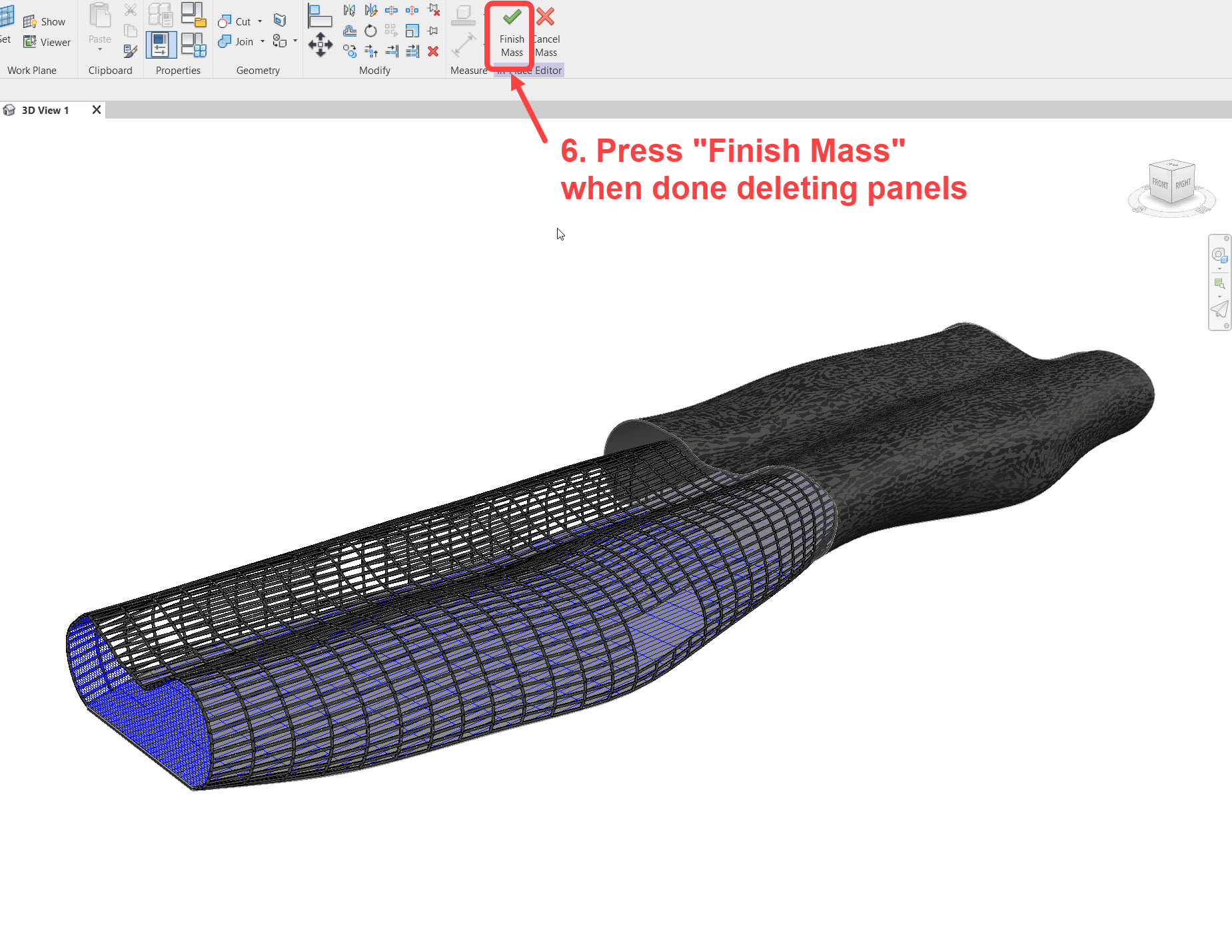
Task: Activate the Offset tool
Action: click(349, 30)
